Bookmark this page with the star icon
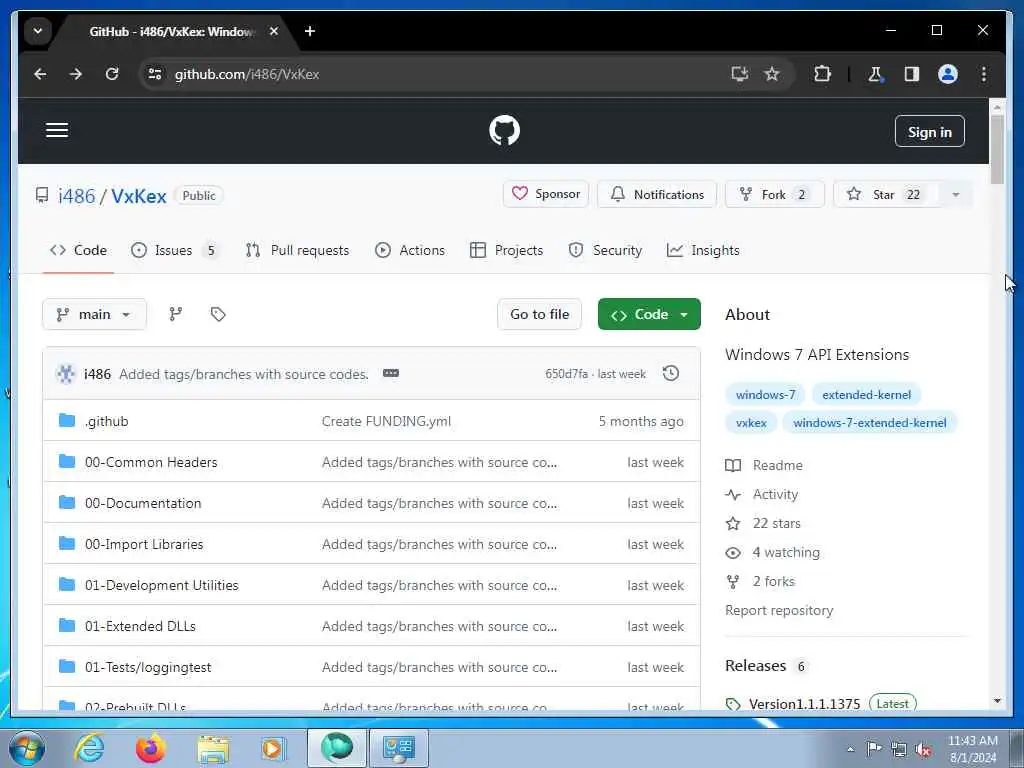This screenshot has height=768, width=1024. (x=772, y=74)
